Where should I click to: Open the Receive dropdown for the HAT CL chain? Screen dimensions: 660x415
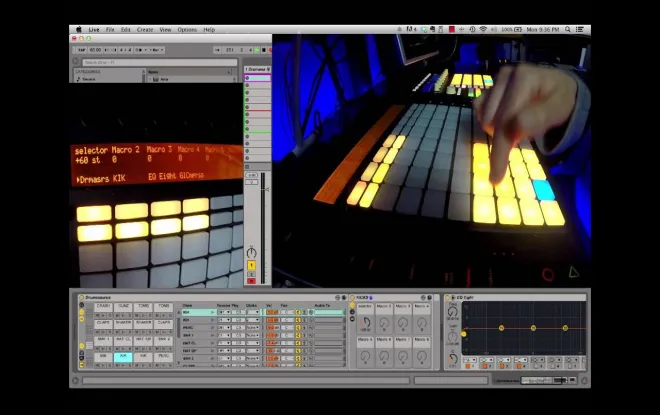(224, 343)
